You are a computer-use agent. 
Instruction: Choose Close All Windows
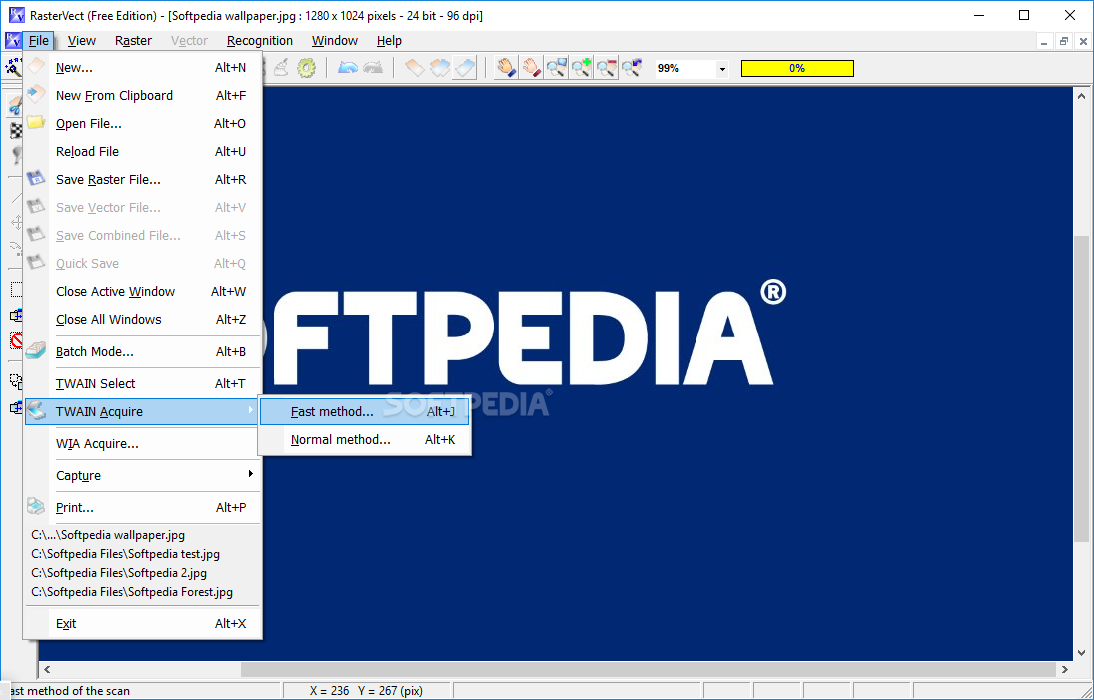[142, 319]
